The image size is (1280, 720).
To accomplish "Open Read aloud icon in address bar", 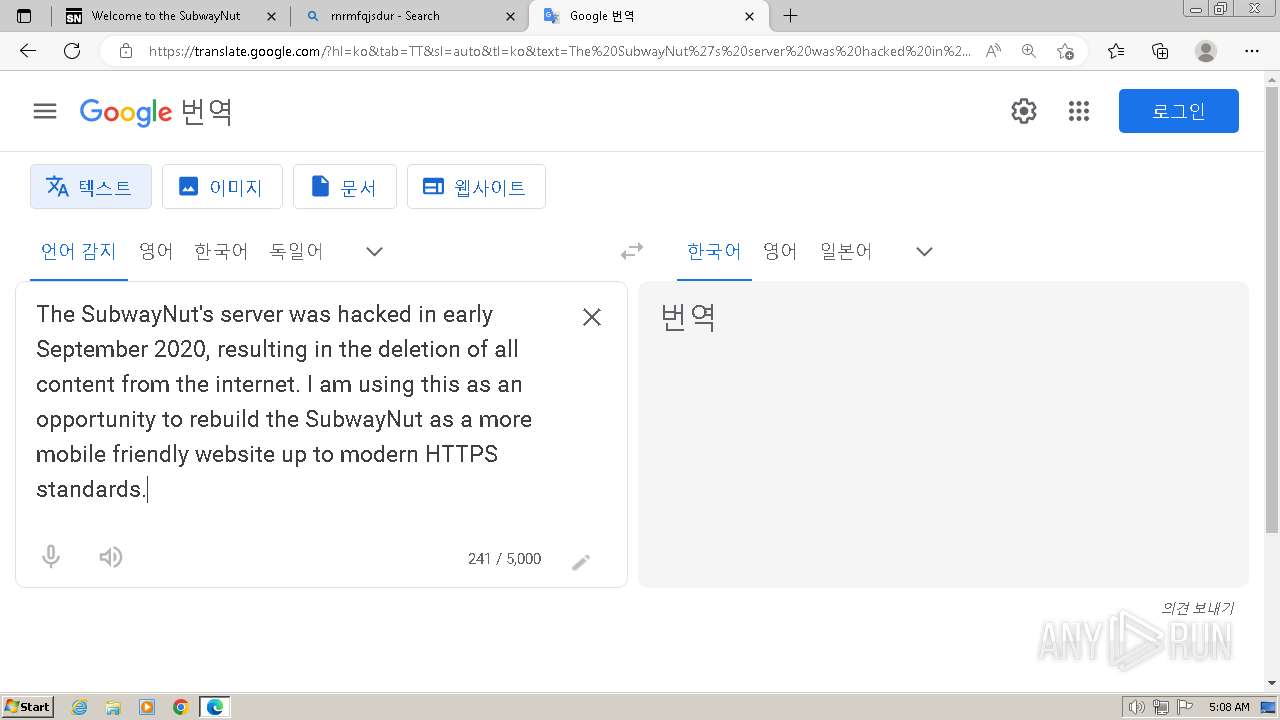I will [992, 51].
